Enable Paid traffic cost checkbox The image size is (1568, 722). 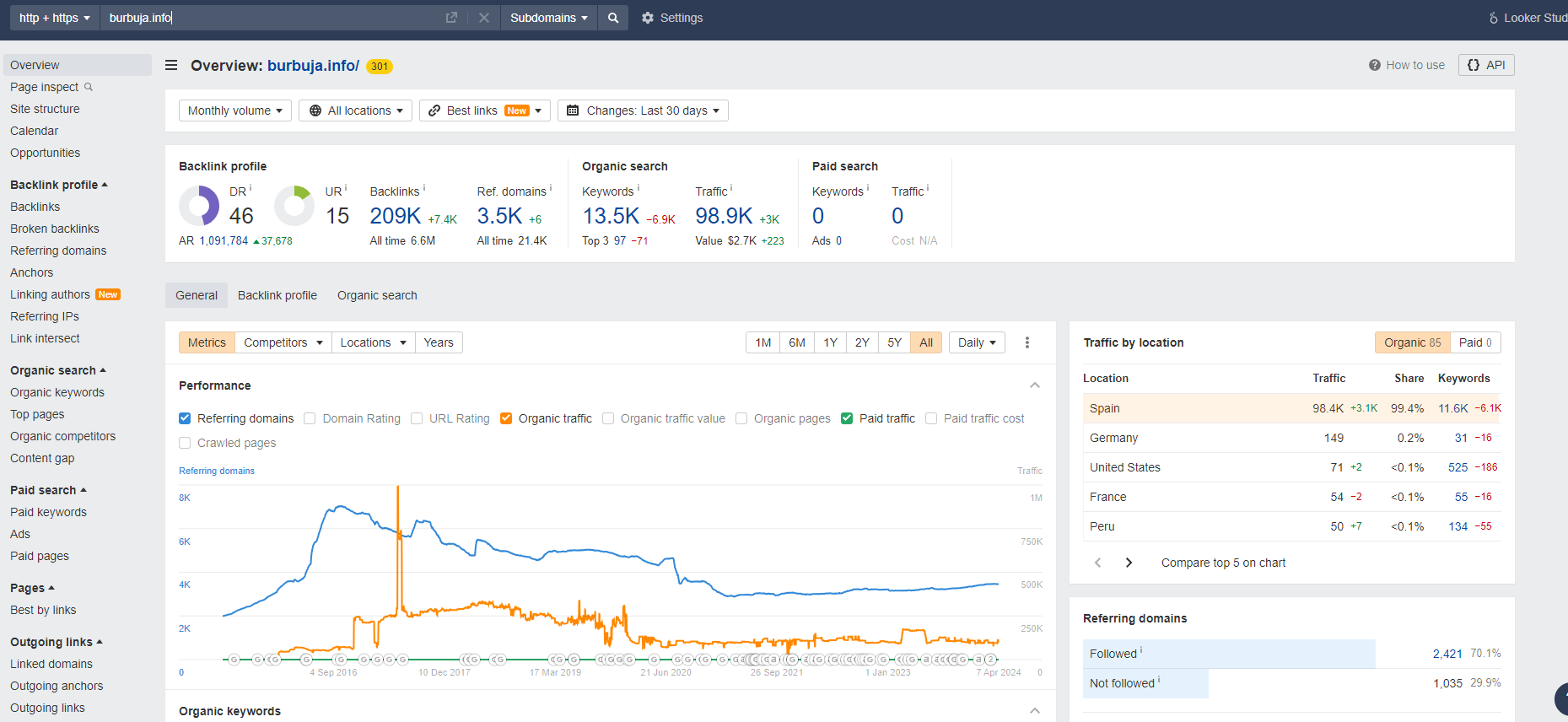[x=931, y=418]
